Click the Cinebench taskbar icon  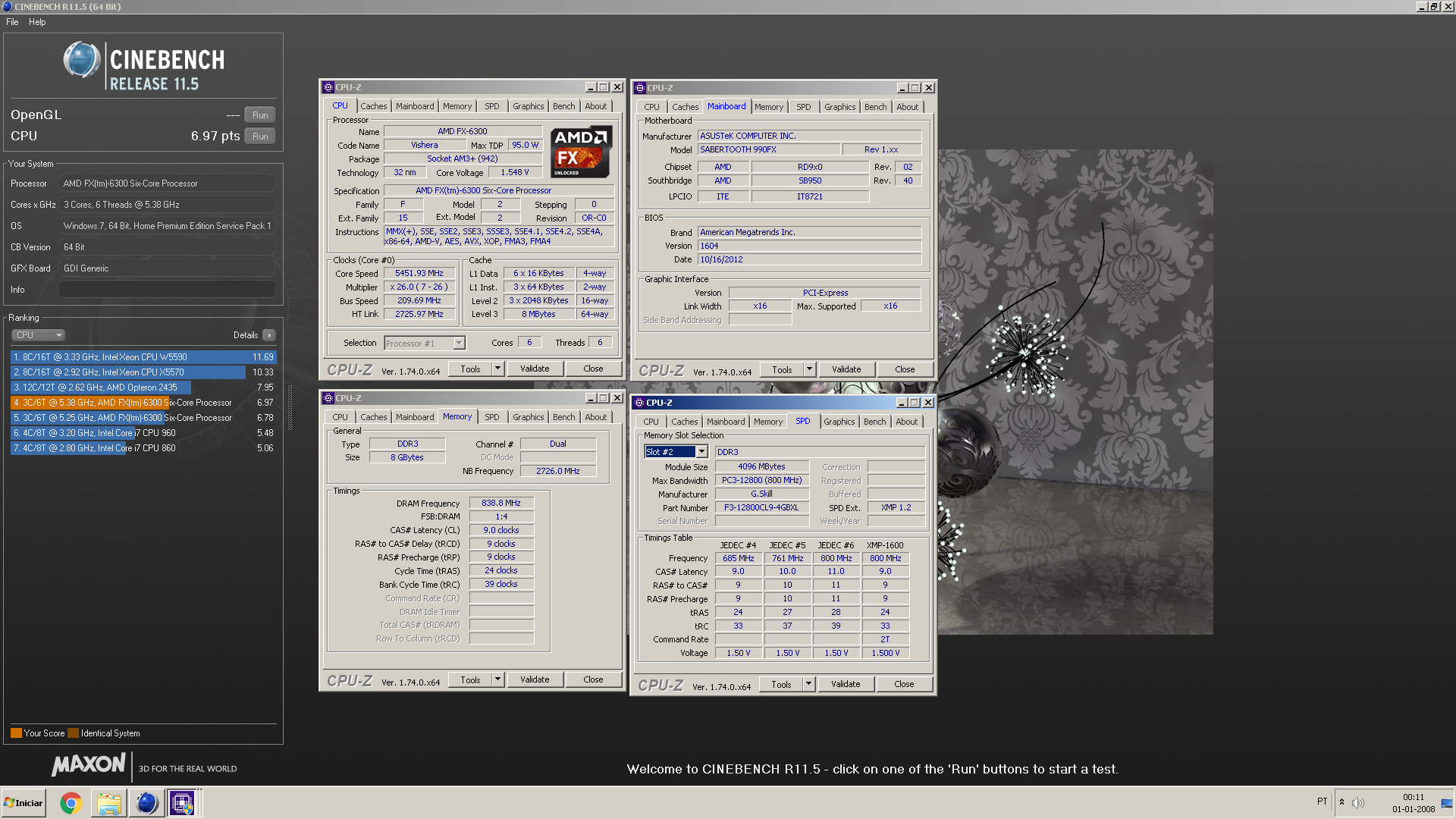tap(146, 802)
